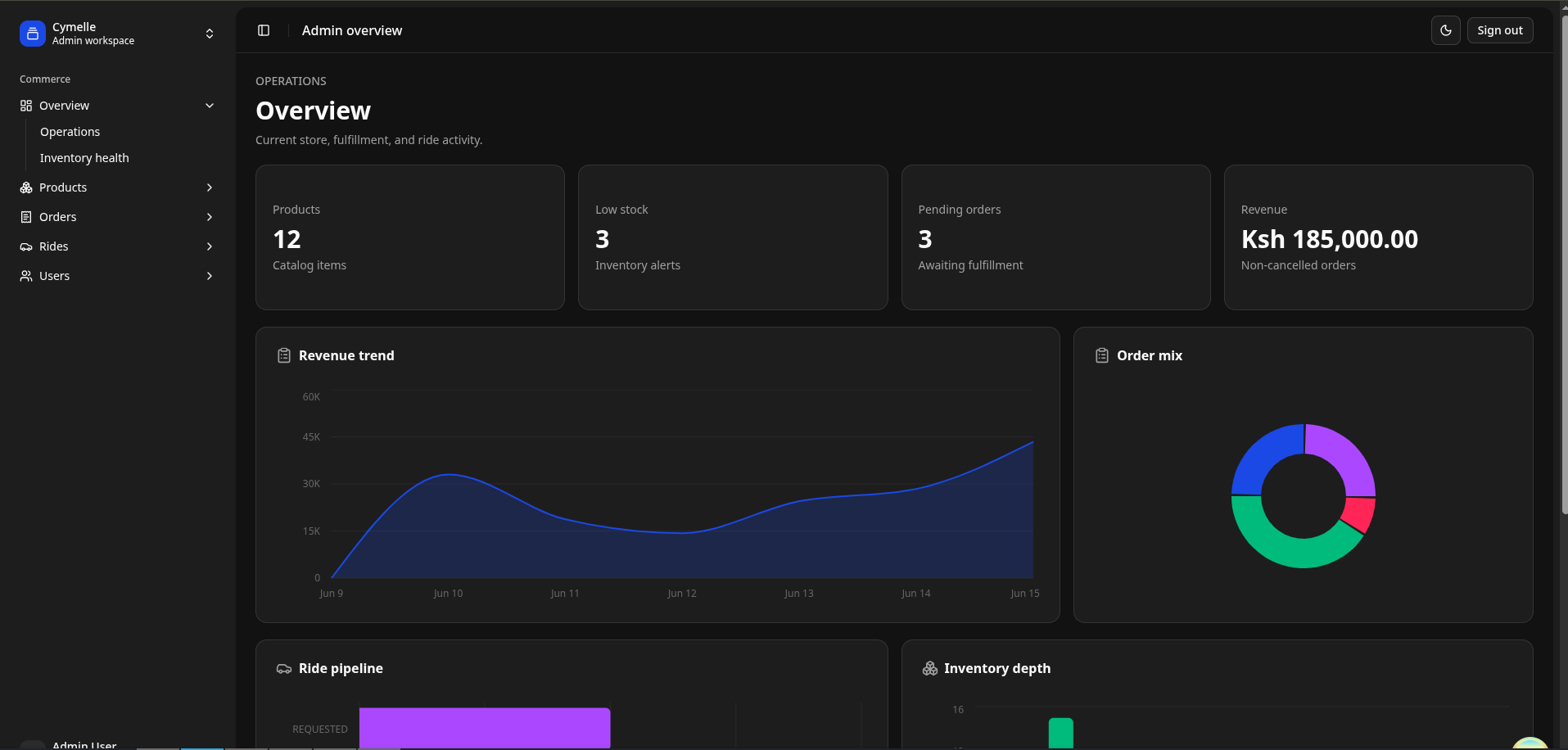Click the Users people icon in sidebar
The width and height of the screenshot is (1568, 750).
point(26,276)
